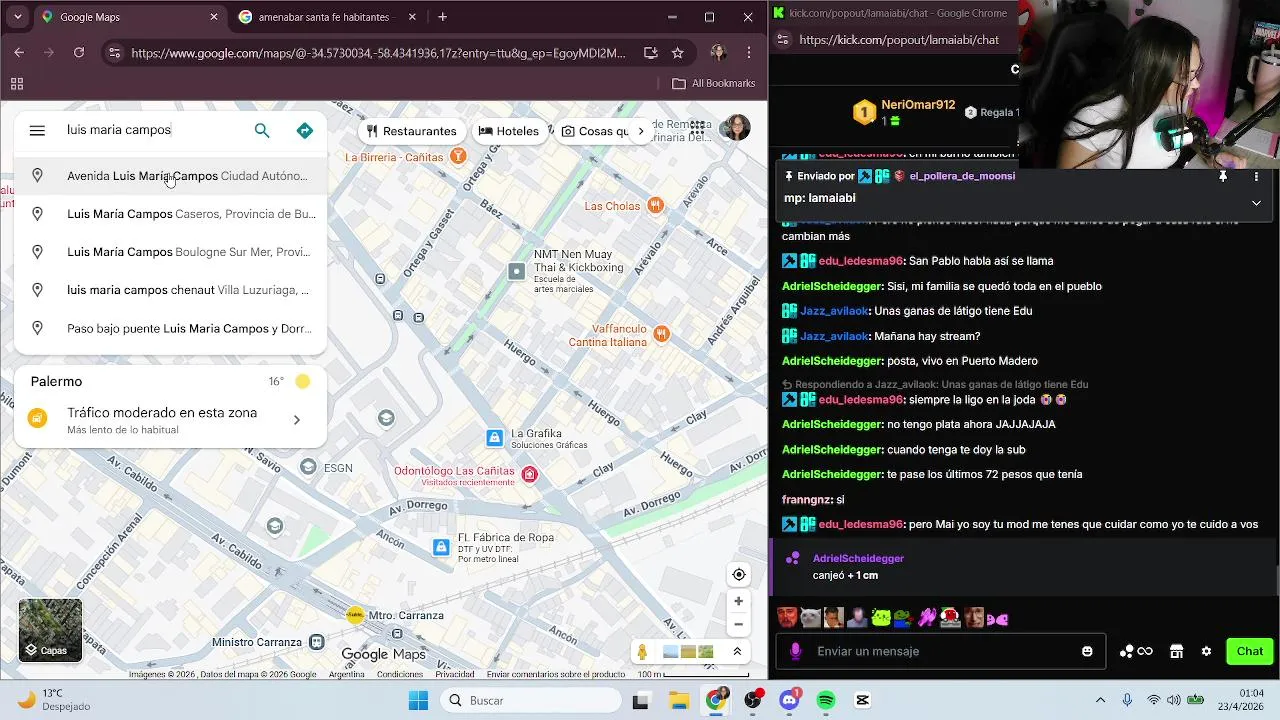This screenshot has width=1280, height=720.
Task: Open the Condiciones link in map footer
Action: tap(400, 675)
